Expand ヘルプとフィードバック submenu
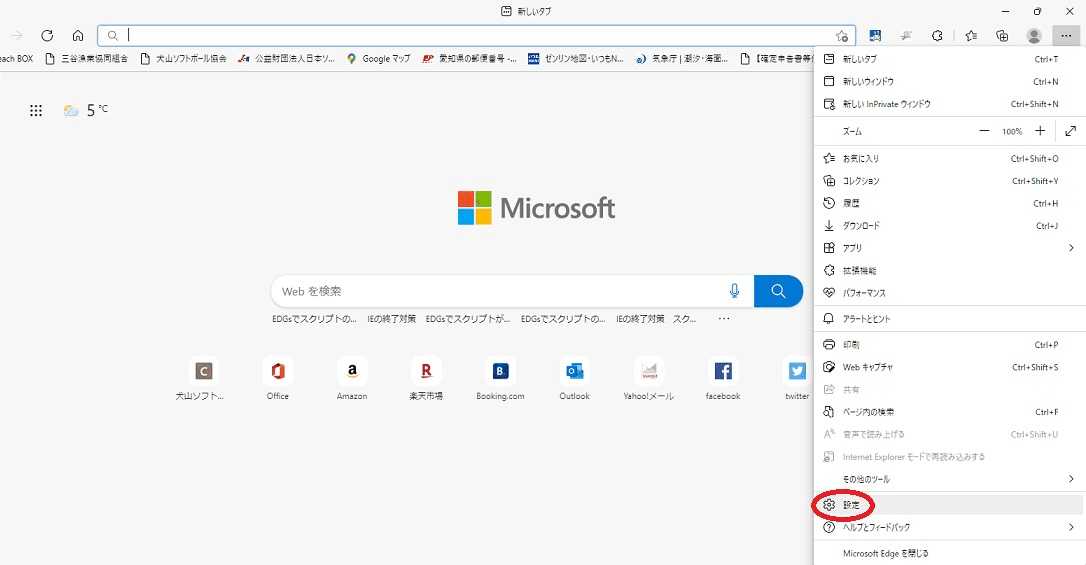Image resolution: width=1086 pixels, height=565 pixels. (950, 527)
